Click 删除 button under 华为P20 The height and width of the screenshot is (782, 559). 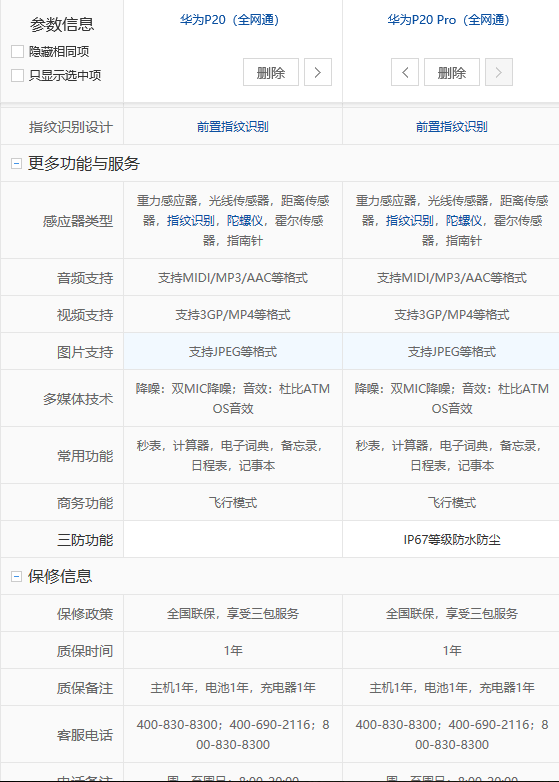coord(271,72)
